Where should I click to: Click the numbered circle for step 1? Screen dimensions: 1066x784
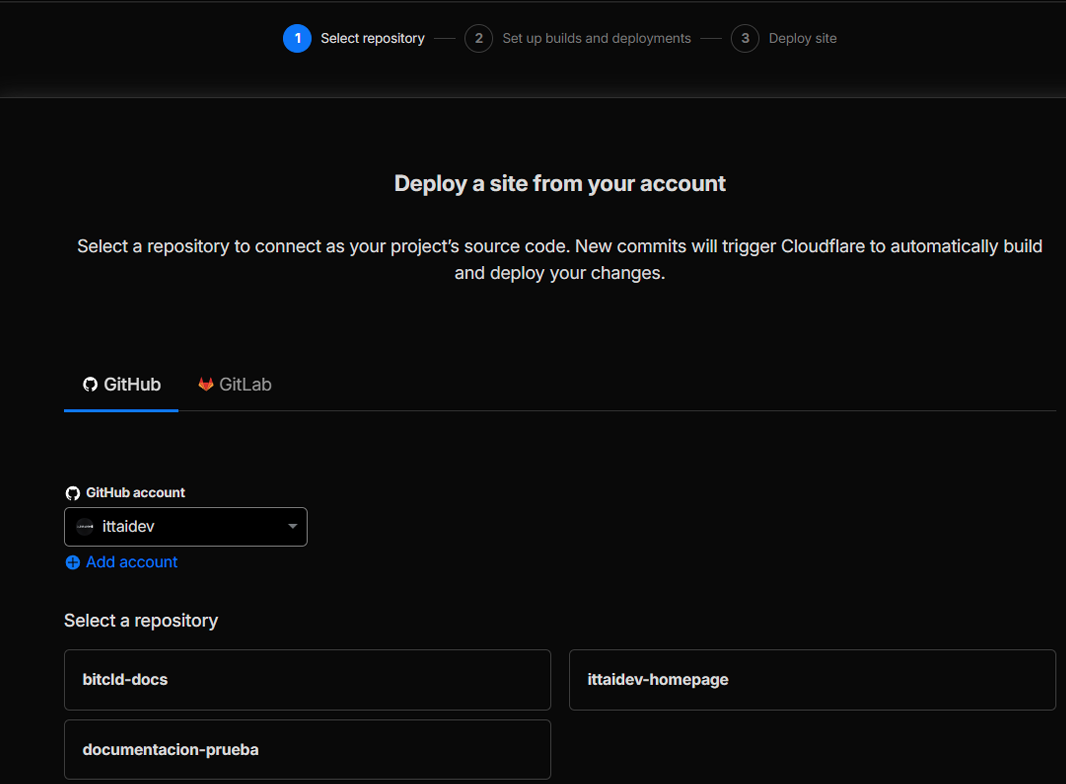(297, 38)
